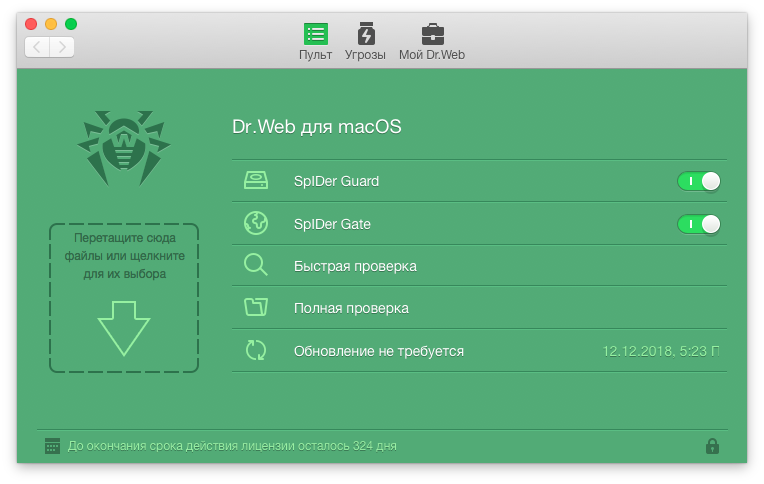Click the SpIDer Gate label
The height and width of the screenshot is (484, 764).
tap(332, 224)
